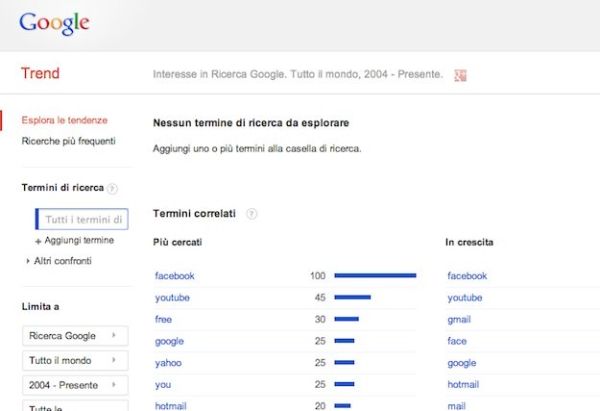Click the Google logo
Viewport: 600px width, 411px height.
click(x=54, y=23)
